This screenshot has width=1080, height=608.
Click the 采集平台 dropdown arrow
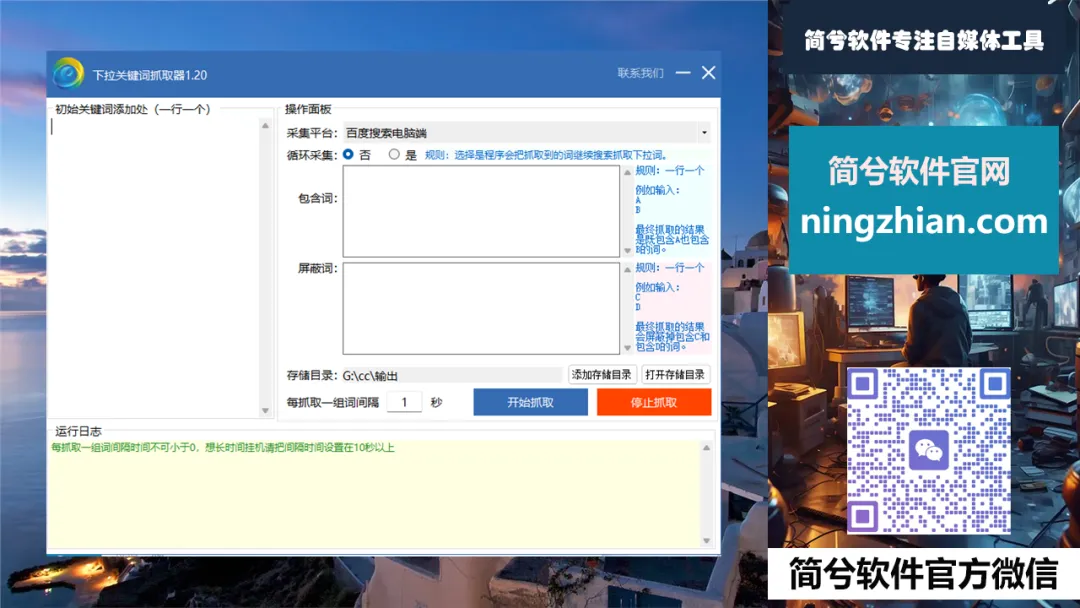[x=704, y=132]
